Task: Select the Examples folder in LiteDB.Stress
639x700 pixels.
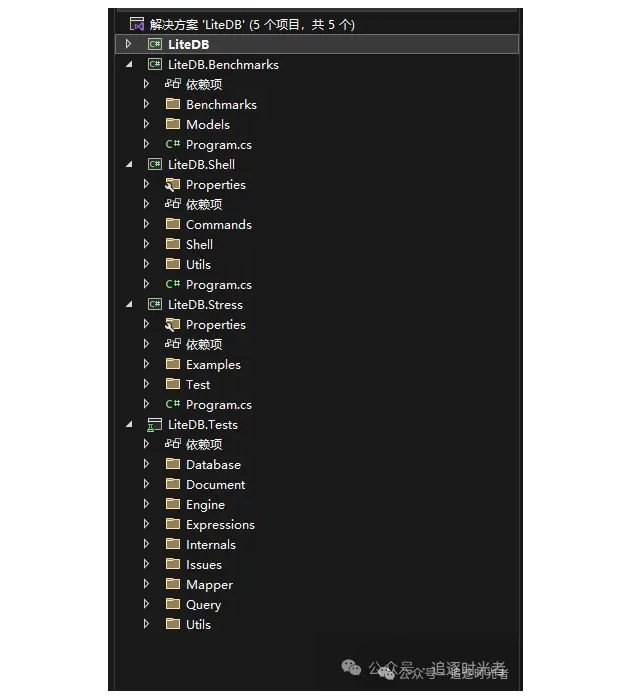Action: tap(213, 364)
